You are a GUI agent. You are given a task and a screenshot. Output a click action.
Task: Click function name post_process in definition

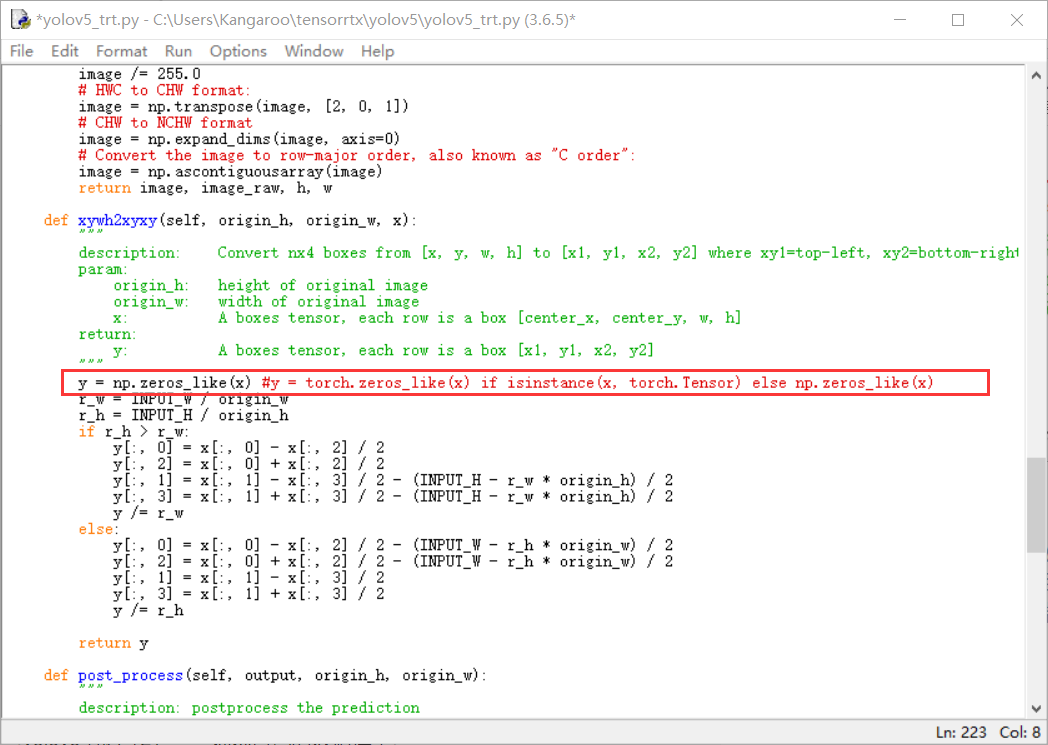(130, 676)
